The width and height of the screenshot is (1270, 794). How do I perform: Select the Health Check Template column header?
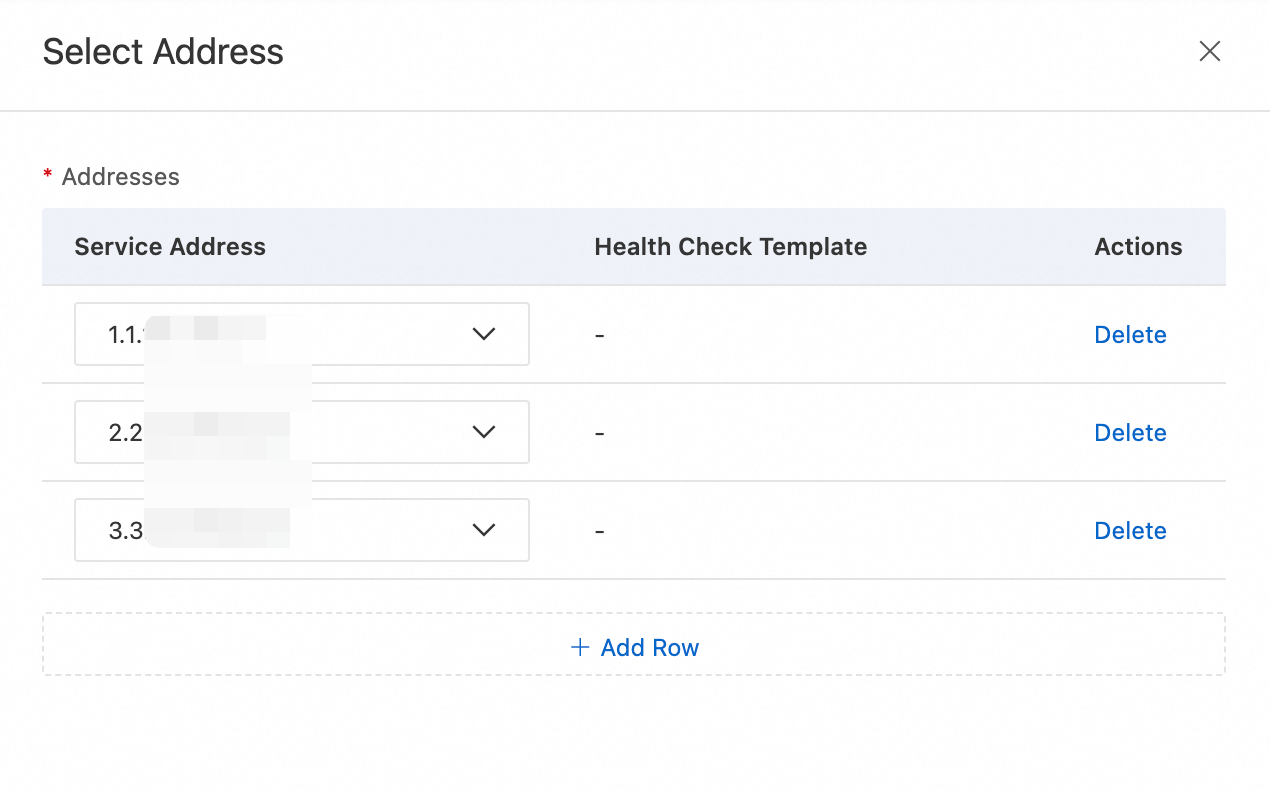point(730,247)
